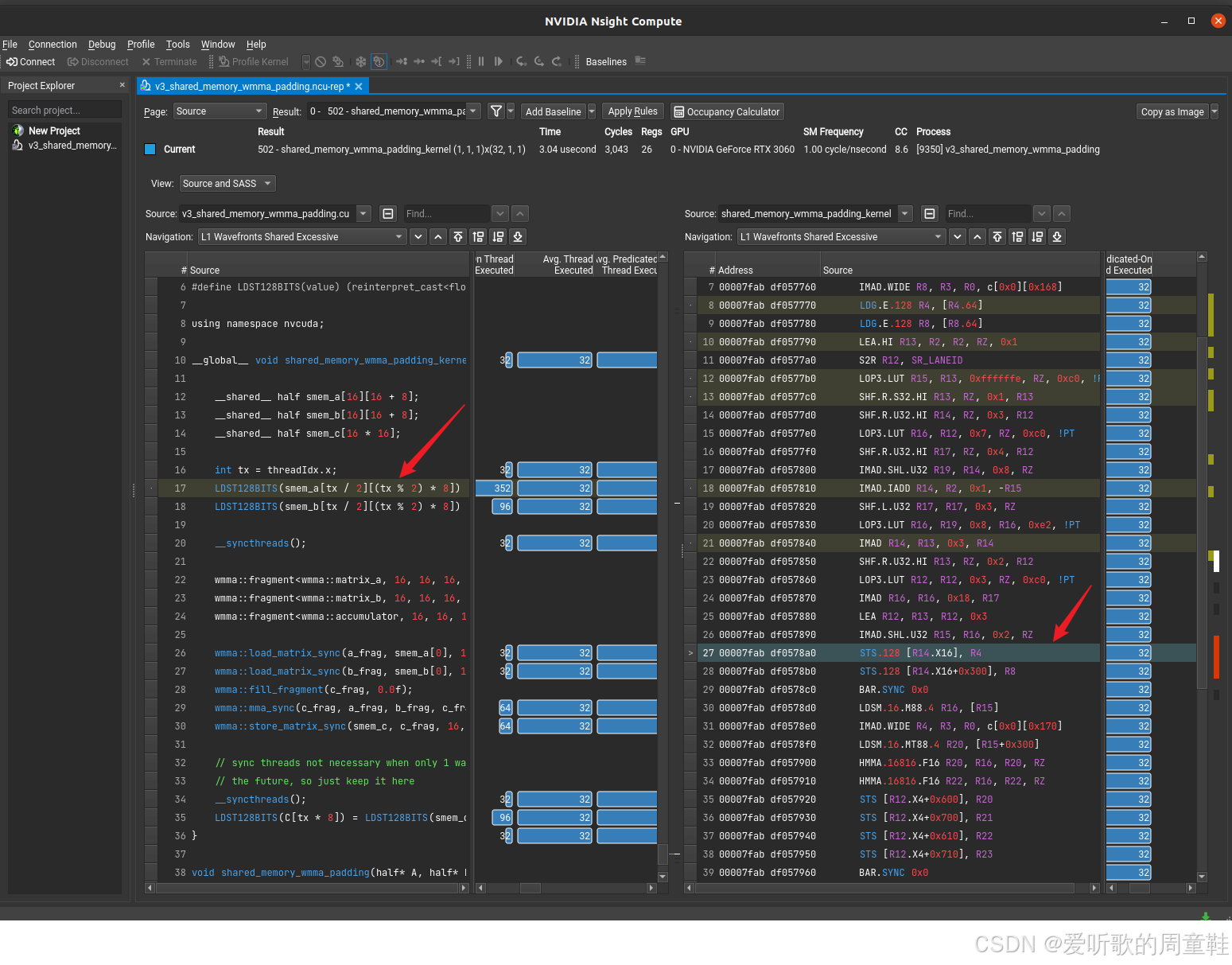Click right Find next-match down arrow
This screenshot has width=1232, height=965.
(1042, 213)
